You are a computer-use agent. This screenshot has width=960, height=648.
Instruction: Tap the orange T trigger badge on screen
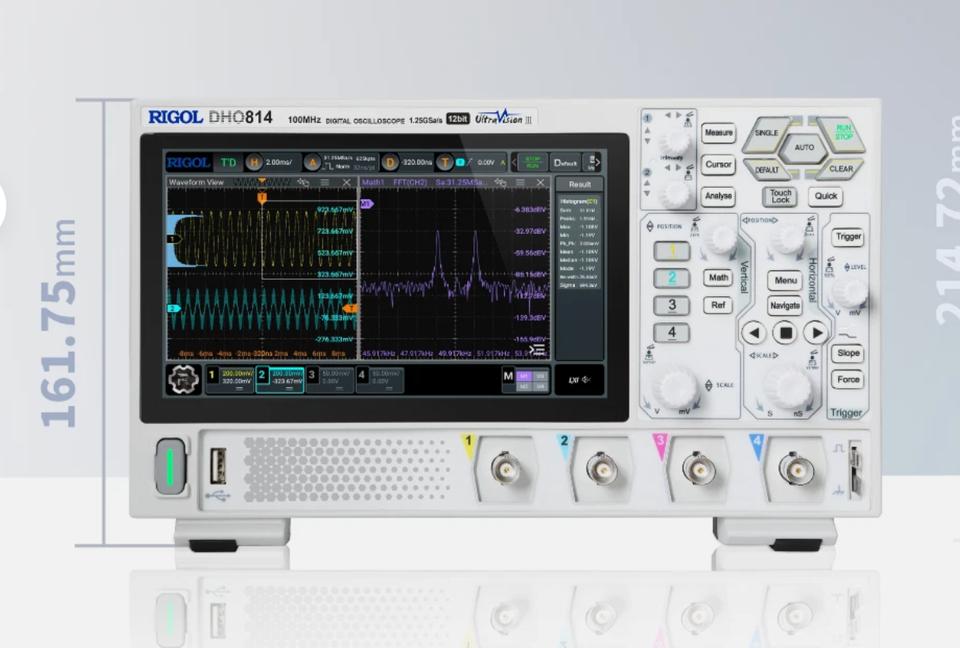[444, 162]
